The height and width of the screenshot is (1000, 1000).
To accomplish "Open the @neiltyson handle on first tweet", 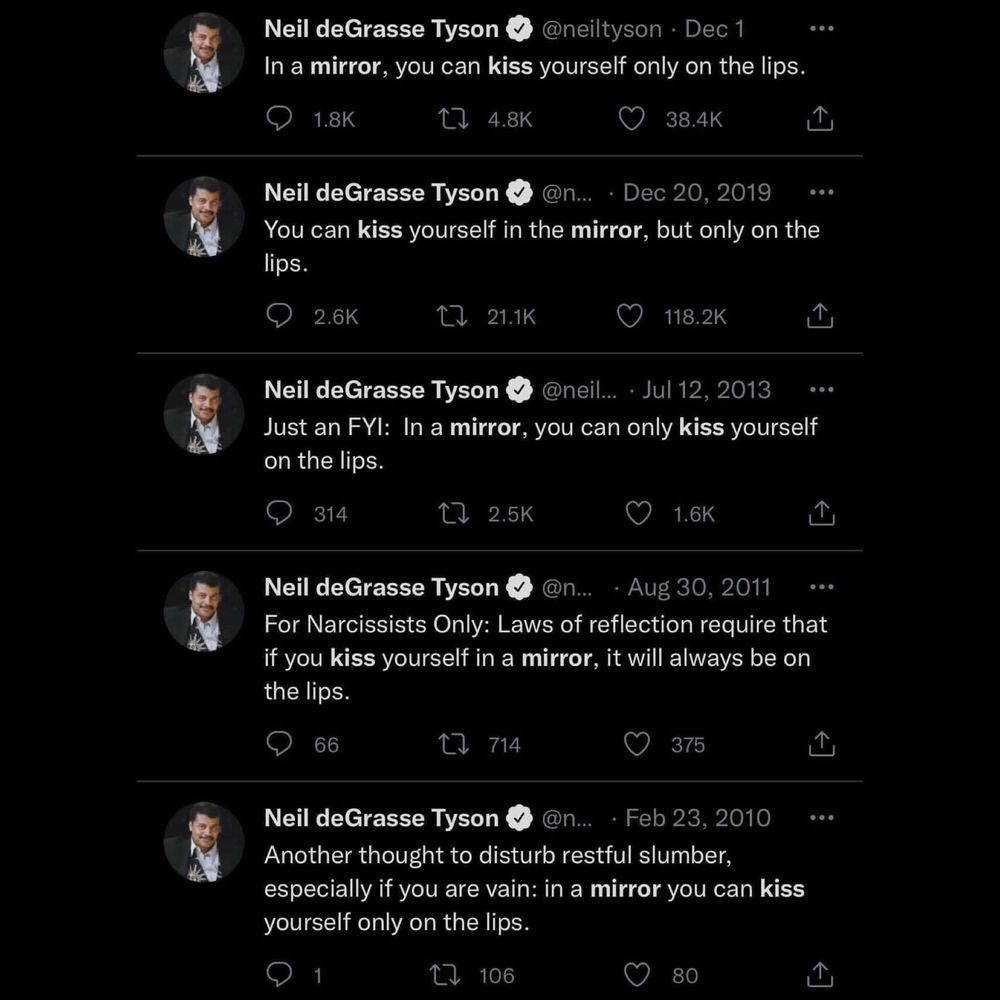I will tap(601, 29).
